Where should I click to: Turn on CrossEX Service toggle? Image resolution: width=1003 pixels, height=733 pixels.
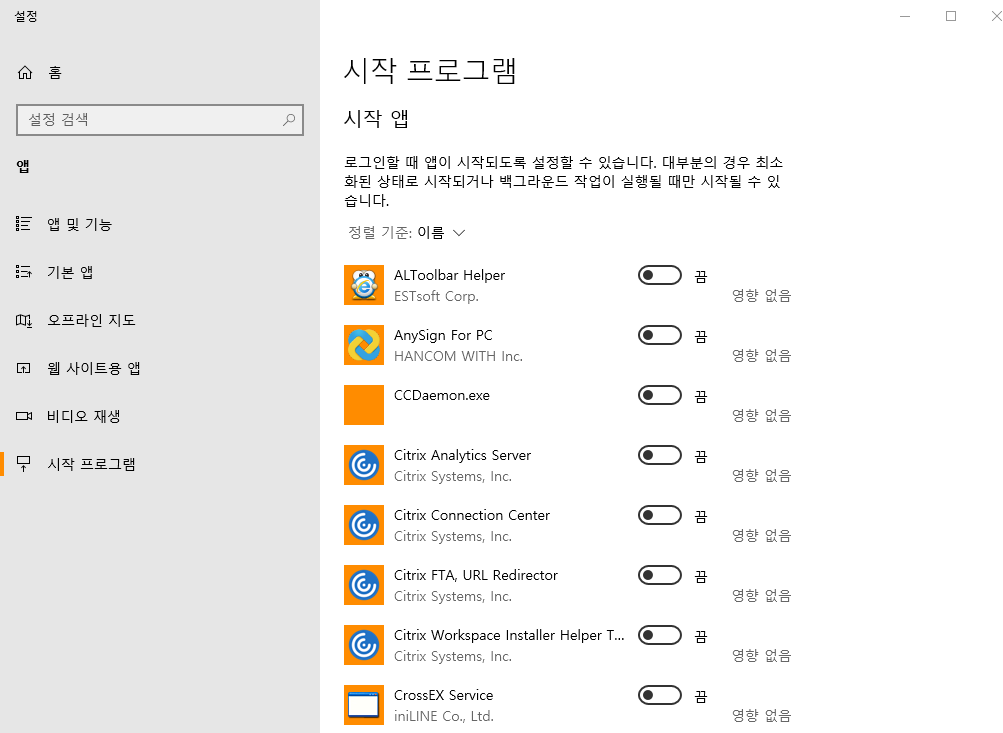coord(659,695)
